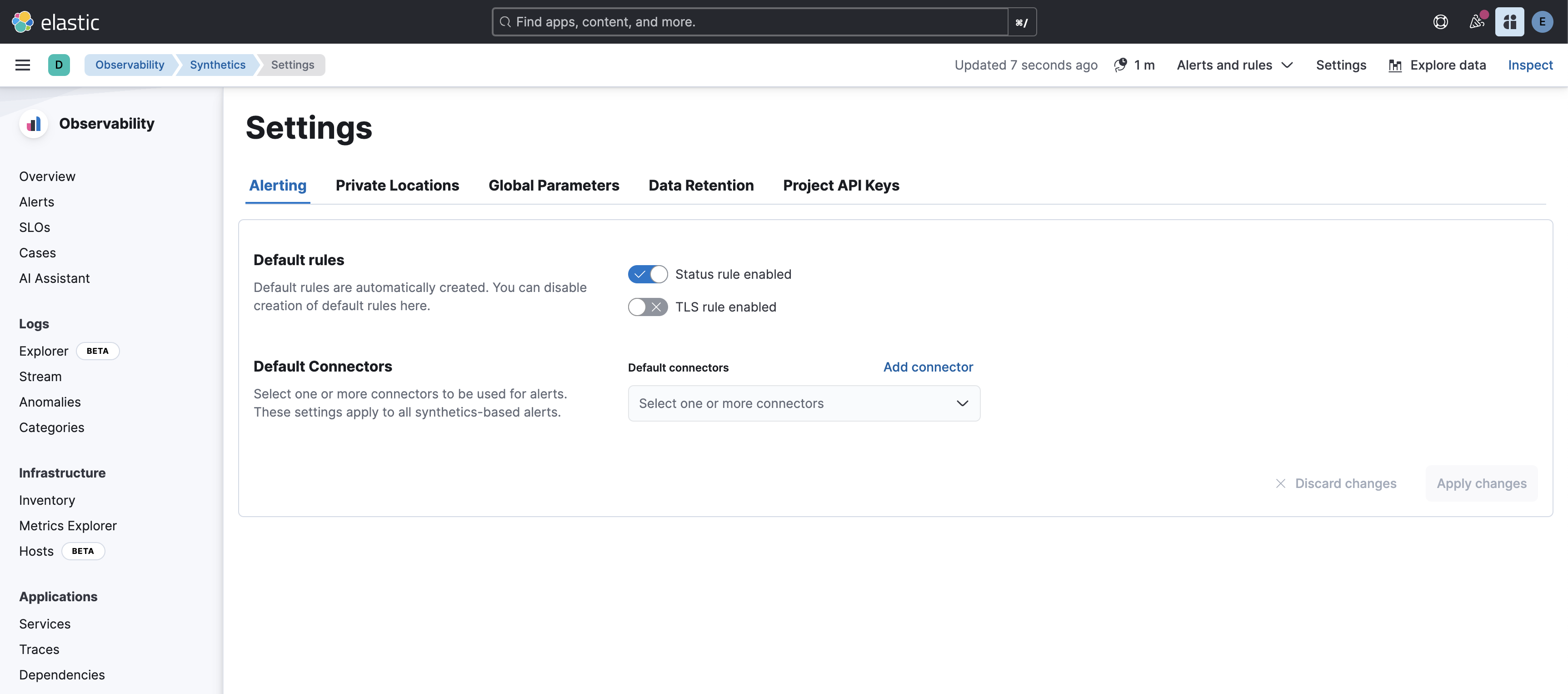Viewport: 1568px width, 694px height.
Task: Click Inspect link in header
Action: click(x=1530, y=65)
